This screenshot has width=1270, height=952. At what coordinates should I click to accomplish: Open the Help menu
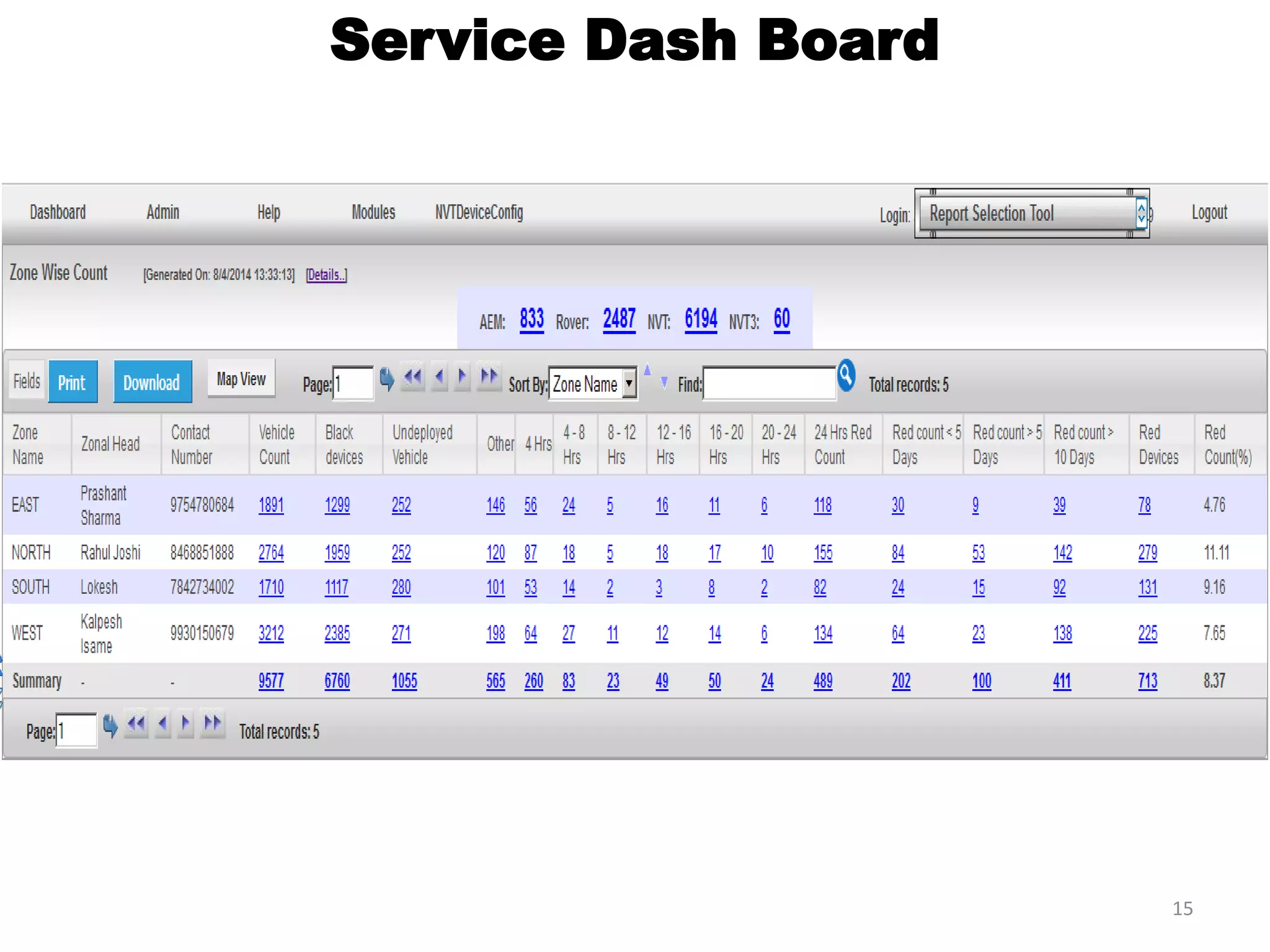[x=269, y=213]
